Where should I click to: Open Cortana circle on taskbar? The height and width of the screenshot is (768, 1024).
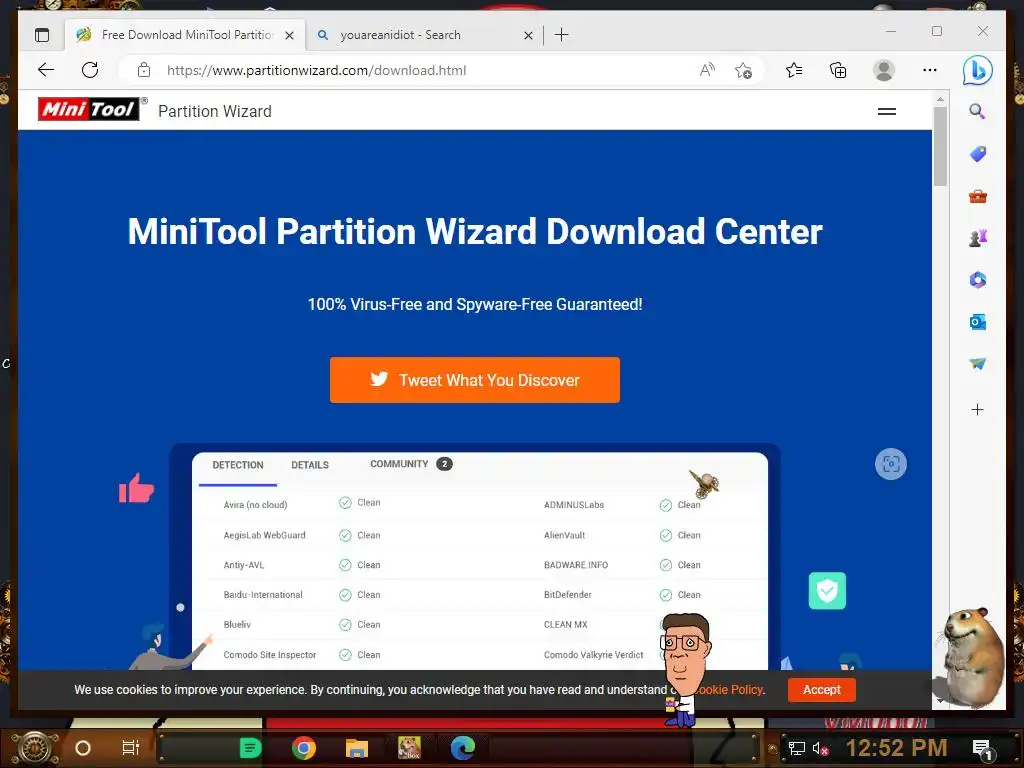(x=83, y=748)
